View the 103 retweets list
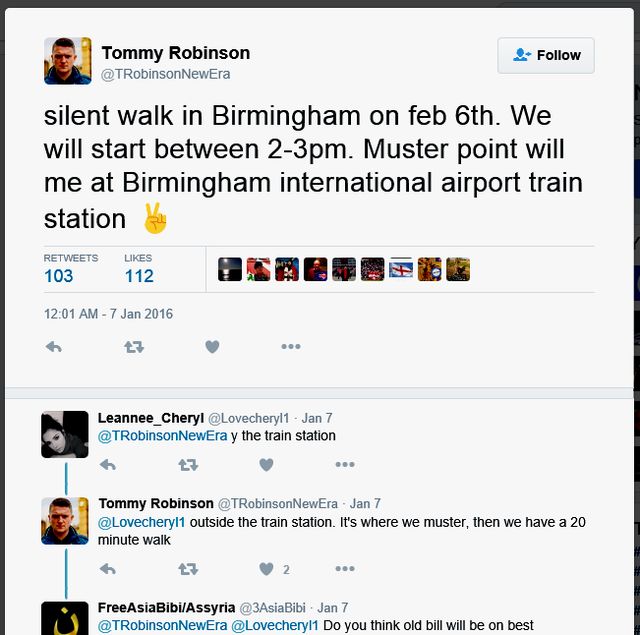640x635 pixels. pos(59,276)
